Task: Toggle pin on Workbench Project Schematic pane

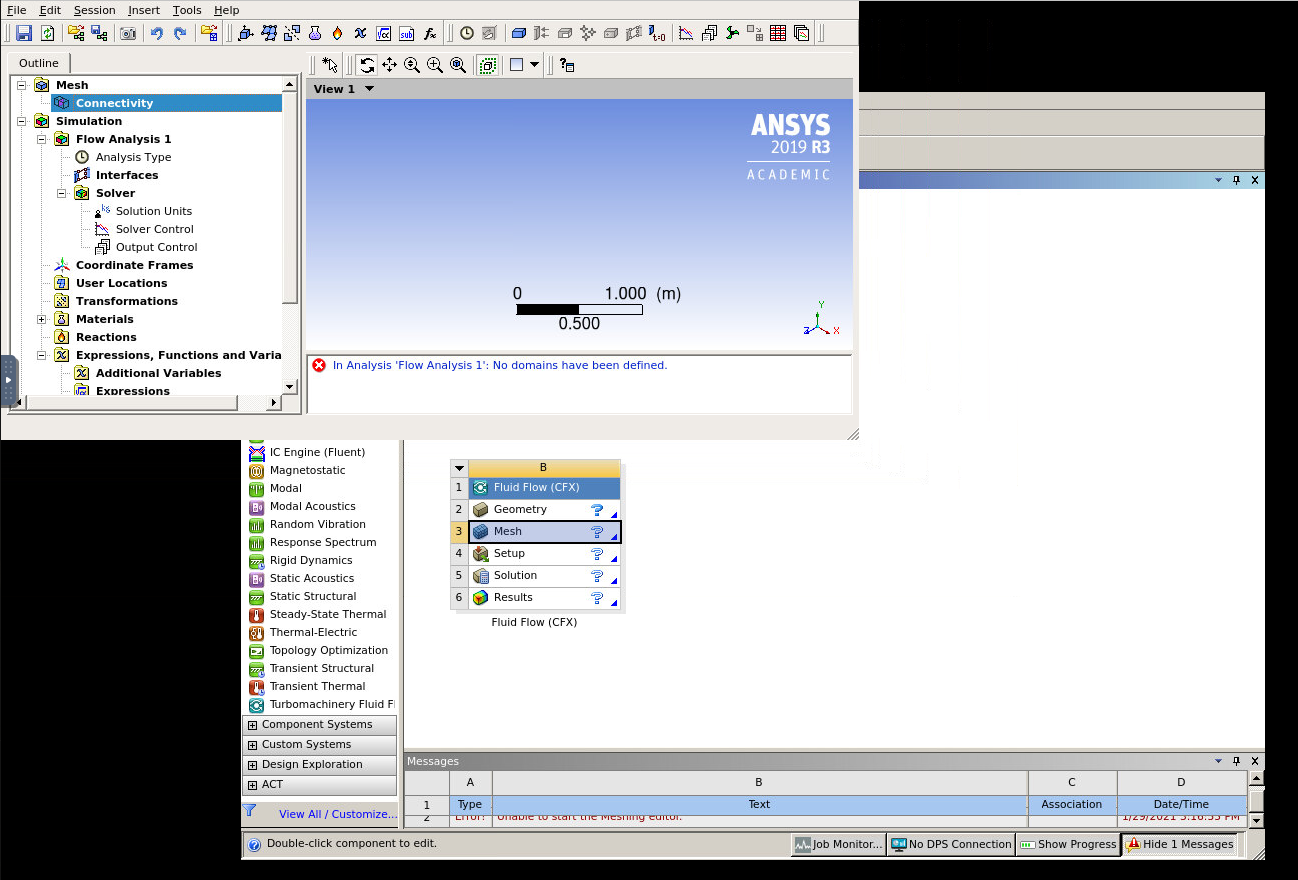Action: tap(1236, 180)
